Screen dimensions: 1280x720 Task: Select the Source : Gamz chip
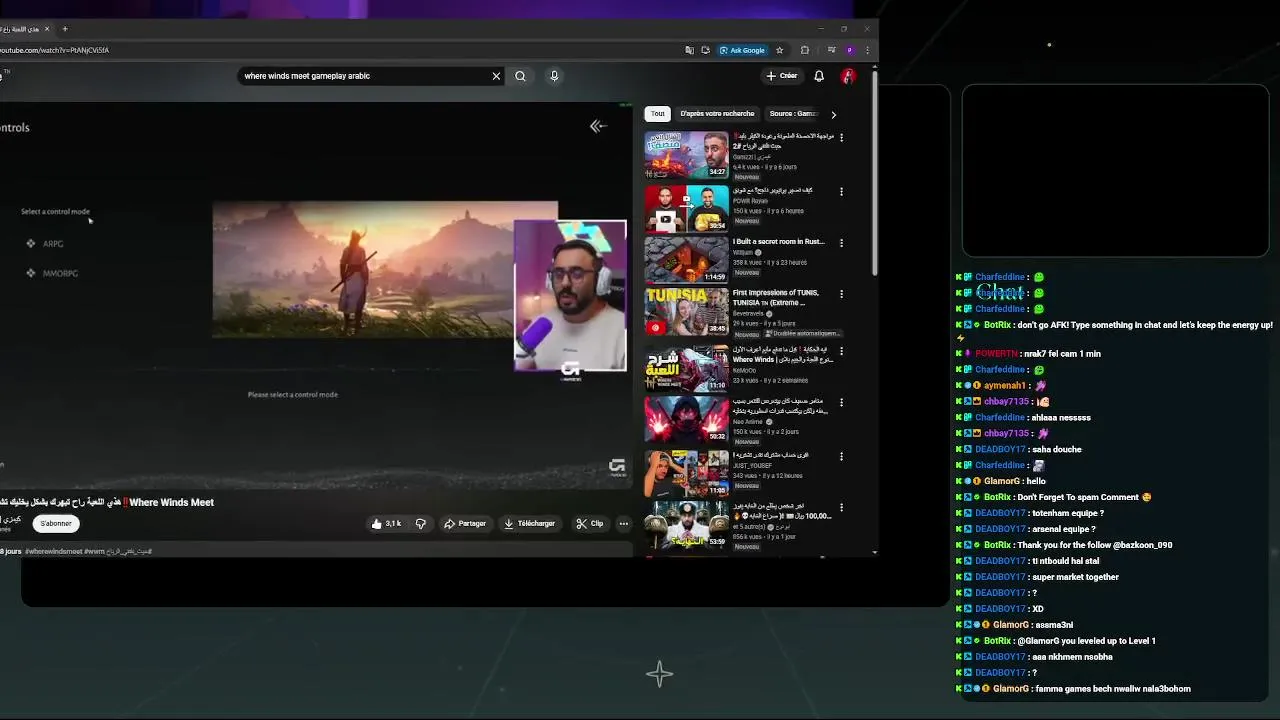point(794,114)
